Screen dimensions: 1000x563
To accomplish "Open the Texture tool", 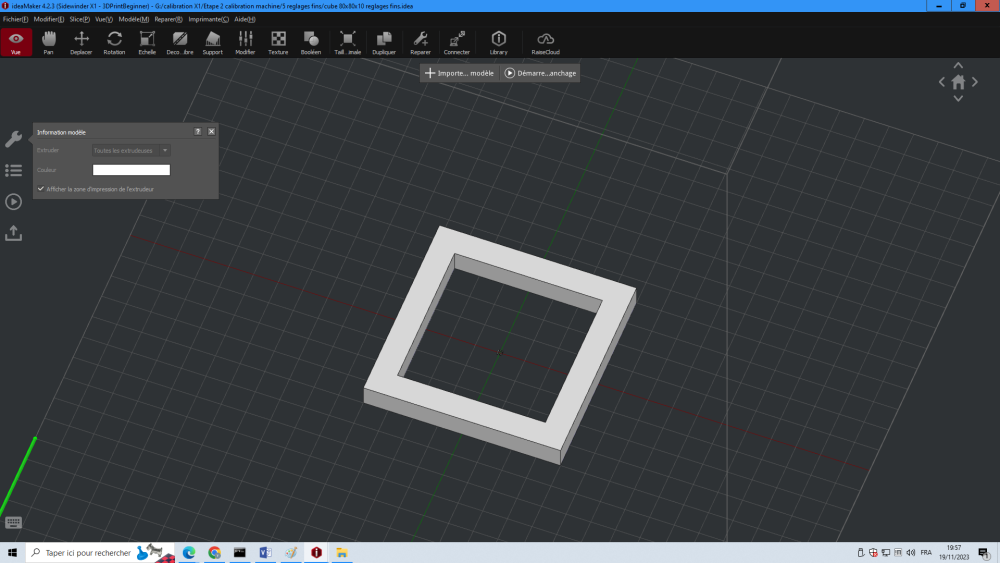I will coord(278,43).
